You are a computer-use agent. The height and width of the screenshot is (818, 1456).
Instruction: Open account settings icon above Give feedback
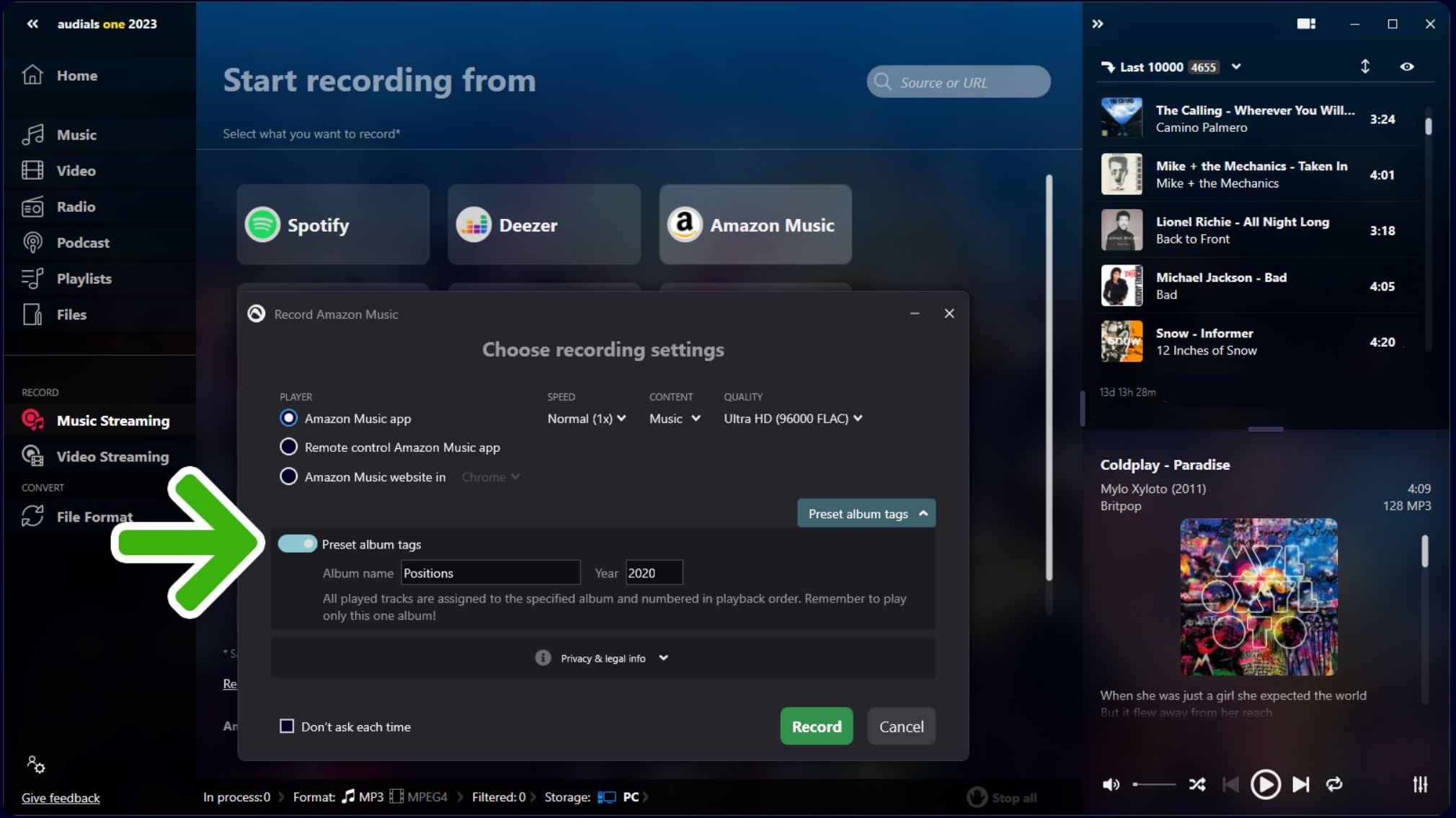[x=35, y=765]
